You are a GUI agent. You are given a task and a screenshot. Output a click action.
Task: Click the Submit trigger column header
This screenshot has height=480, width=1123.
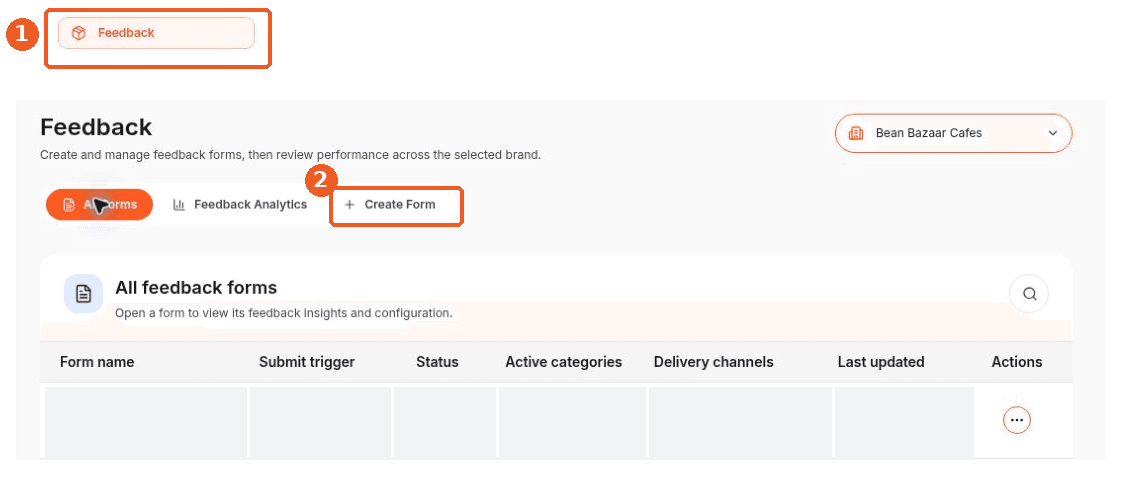tap(307, 363)
